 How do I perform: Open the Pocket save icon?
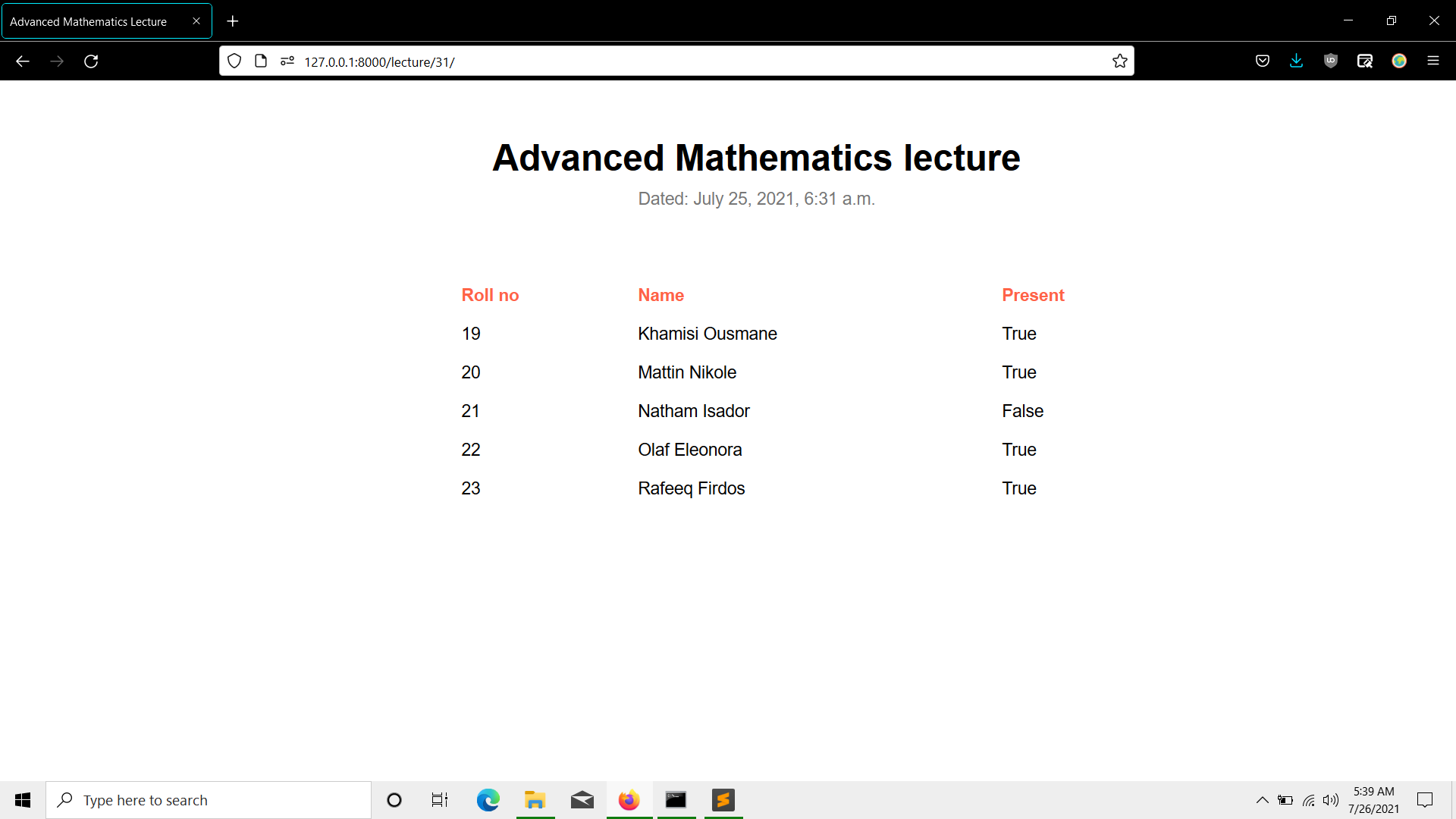tap(1263, 61)
